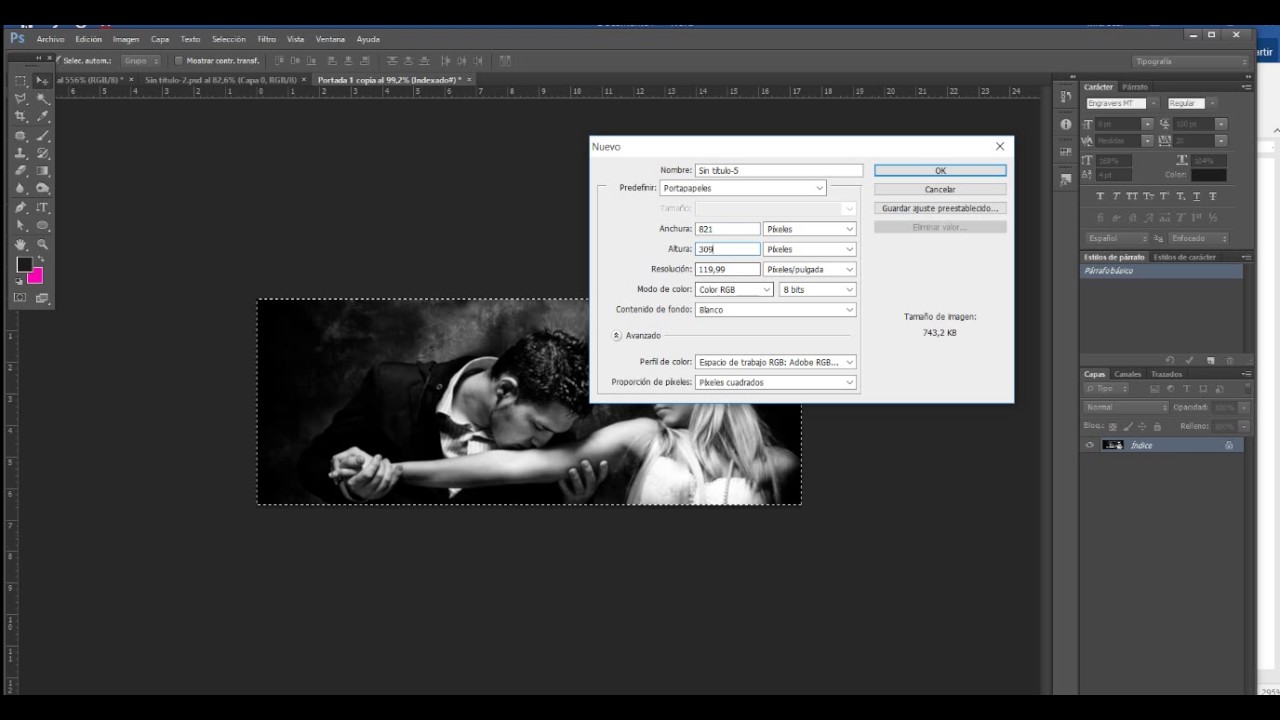
Task: Open Resolución units dropdown
Action: [x=810, y=269]
